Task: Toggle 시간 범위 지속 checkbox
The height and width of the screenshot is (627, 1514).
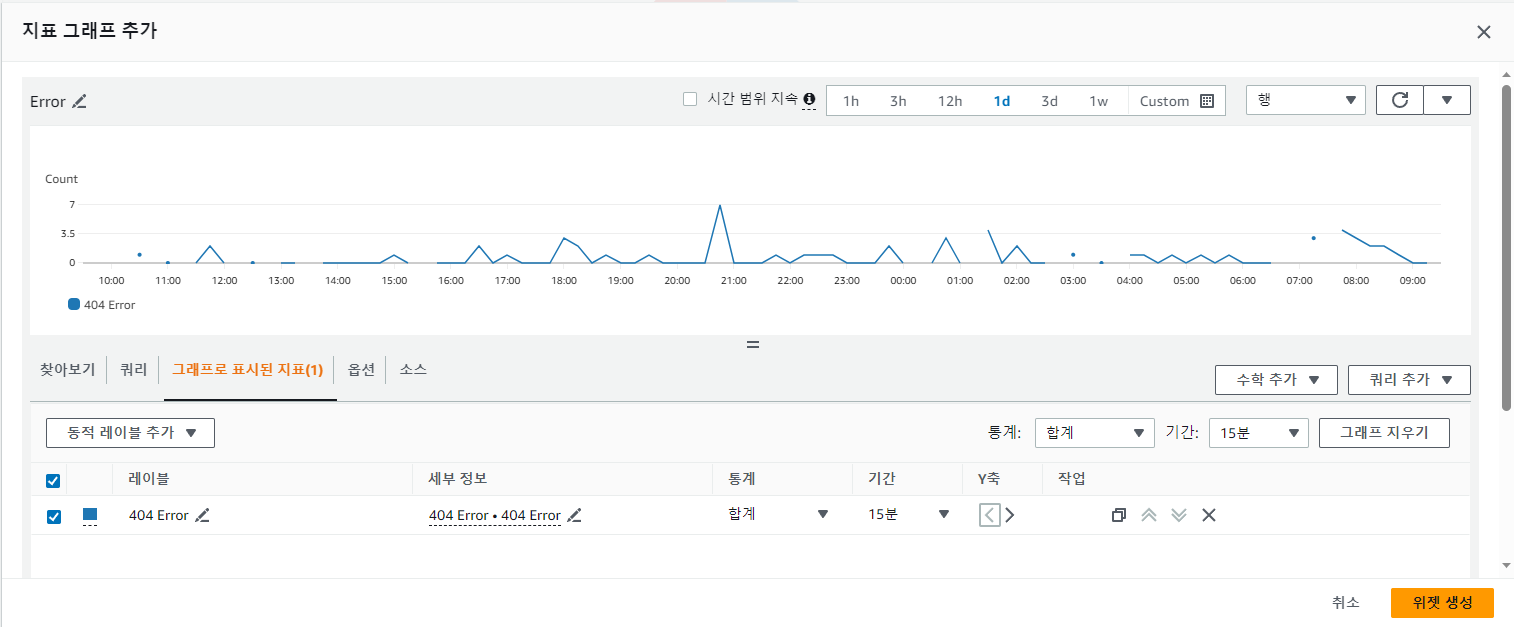Action: click(689, 99)
